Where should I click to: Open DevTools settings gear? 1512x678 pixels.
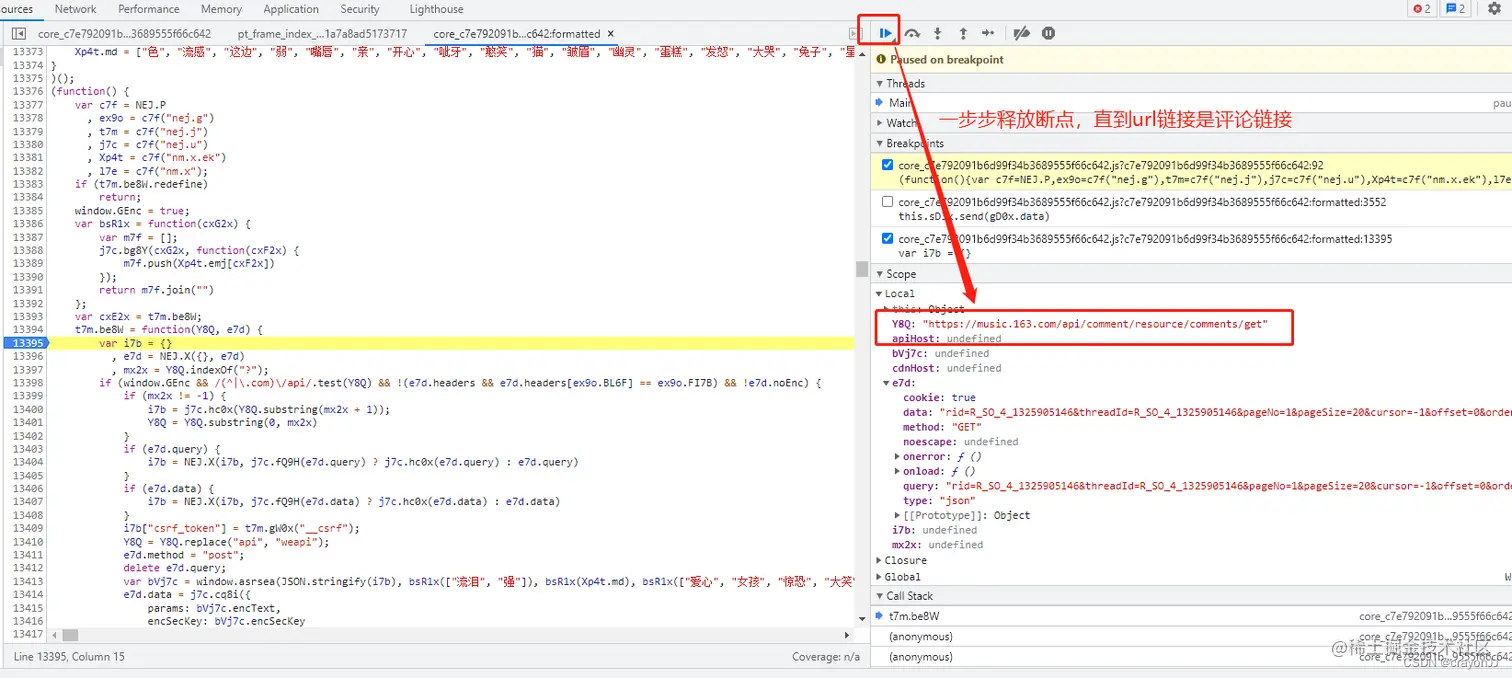click(1495, 9)
